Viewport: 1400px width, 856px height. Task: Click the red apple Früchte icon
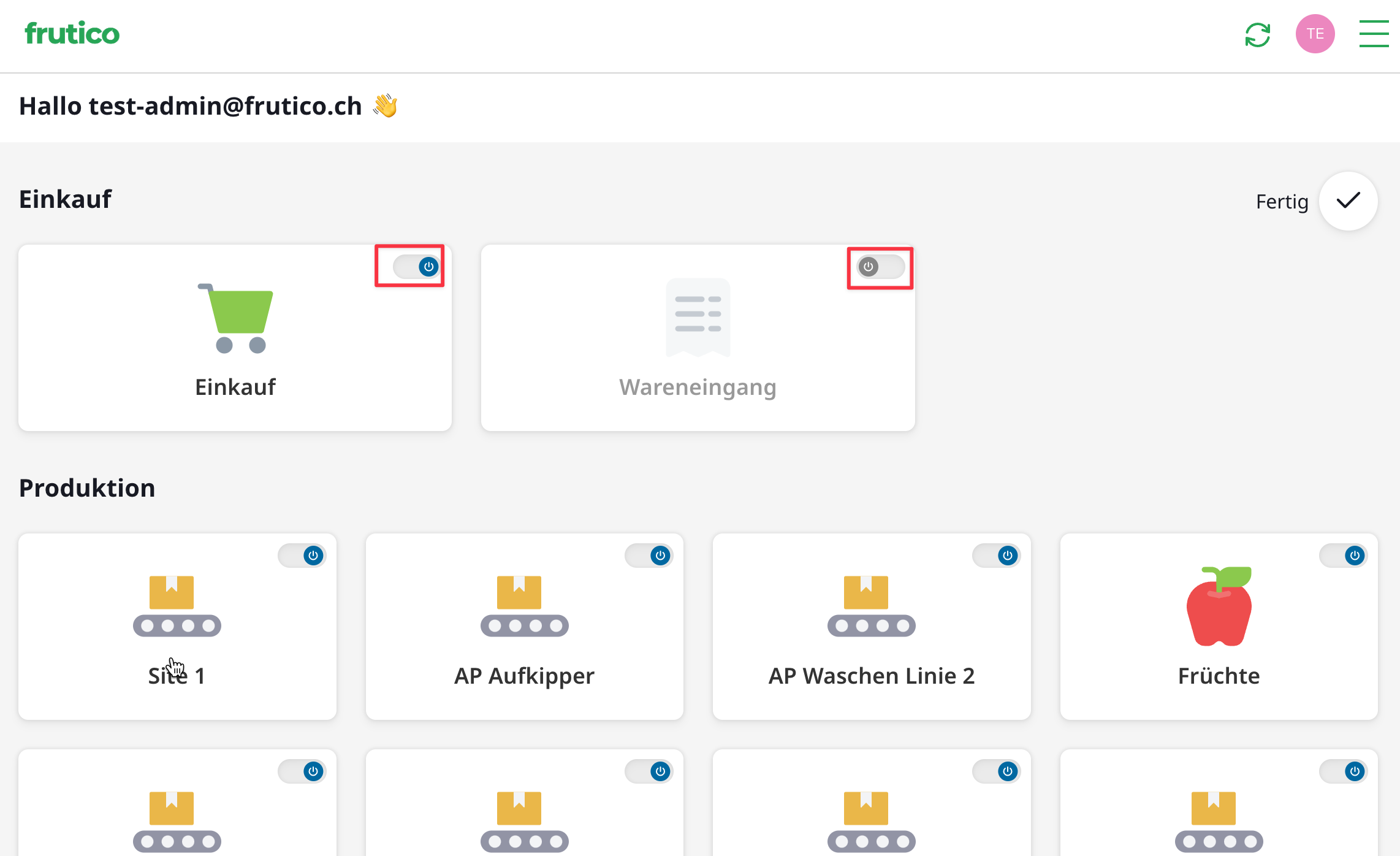click(x=1219, y=606)
